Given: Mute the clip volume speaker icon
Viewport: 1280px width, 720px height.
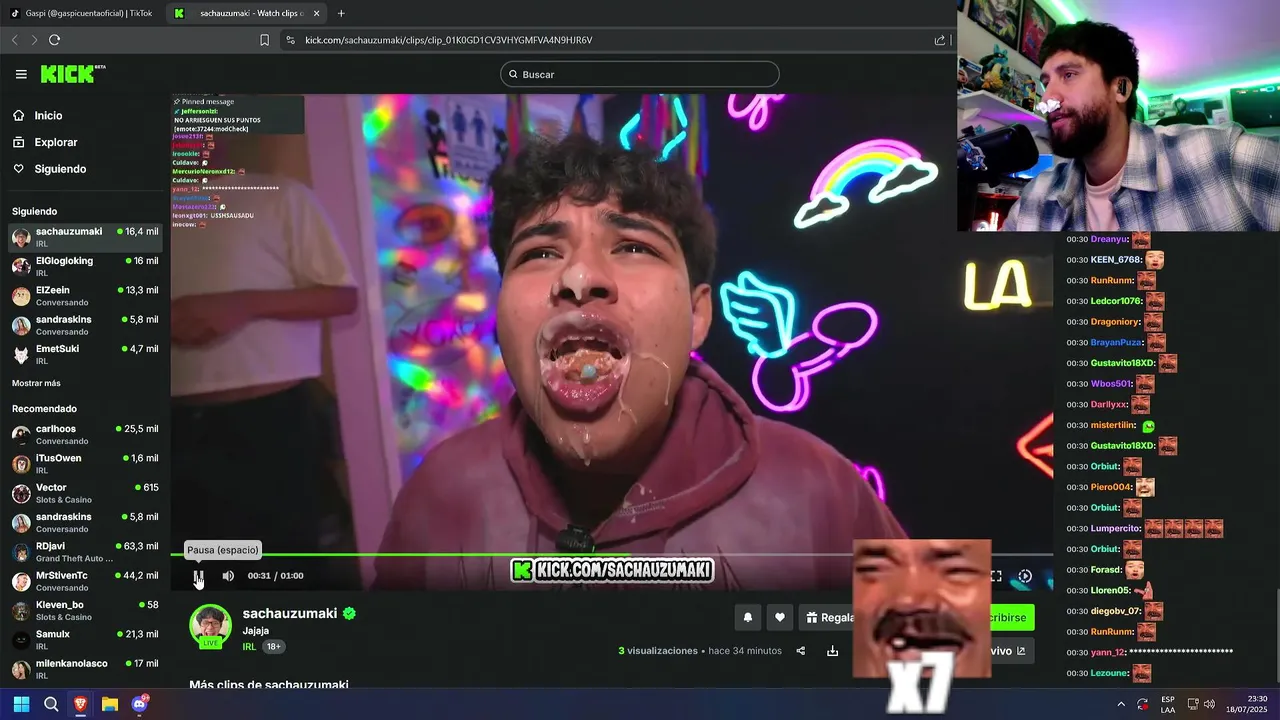Looking at the screenshot, I should [228, 576].
